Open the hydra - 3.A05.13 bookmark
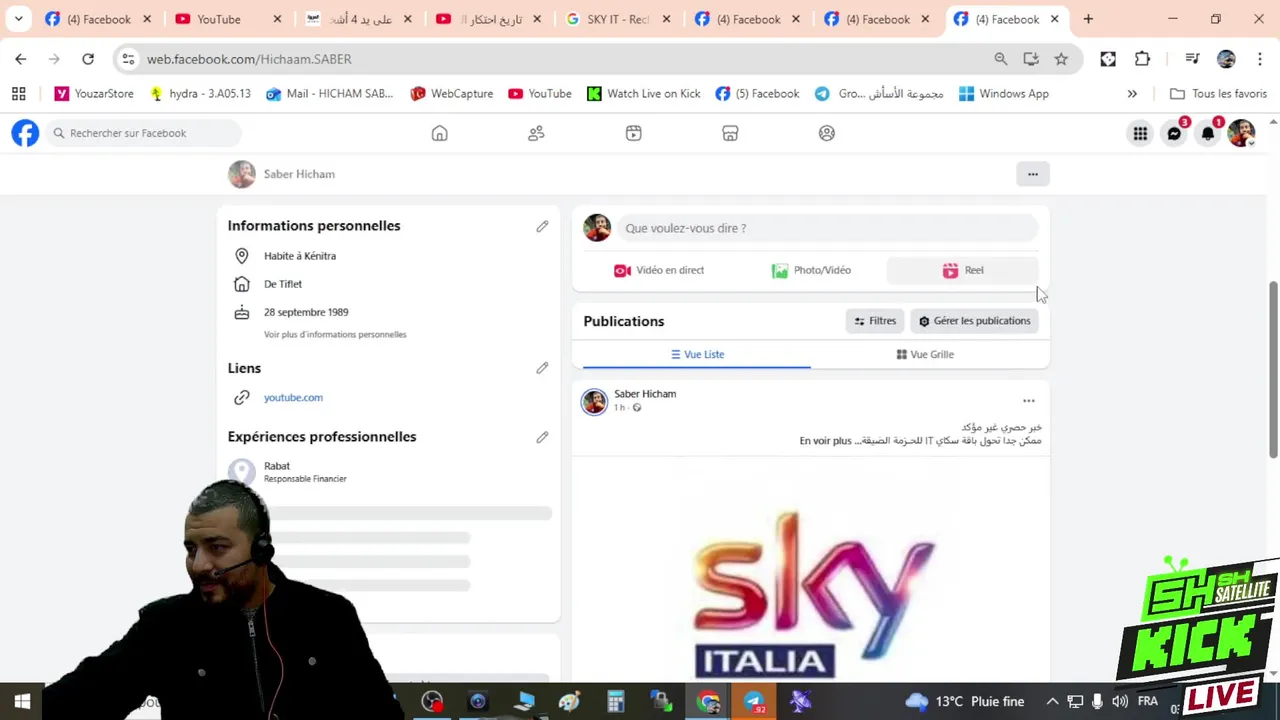Image resolution: width=1280 pixels, height=720 pixels. coord(199,94)
